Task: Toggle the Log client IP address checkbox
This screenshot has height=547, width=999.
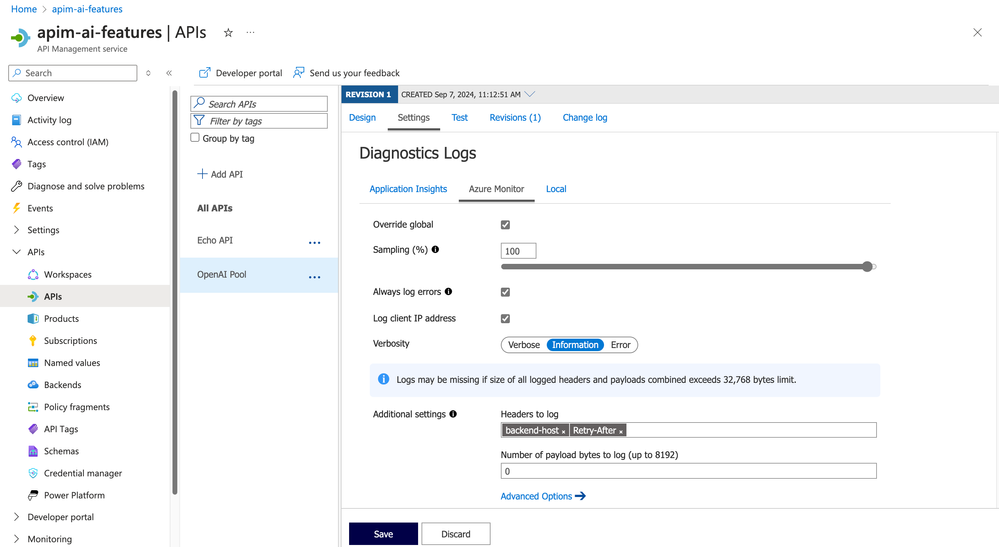Action: [x=505, y=318]
